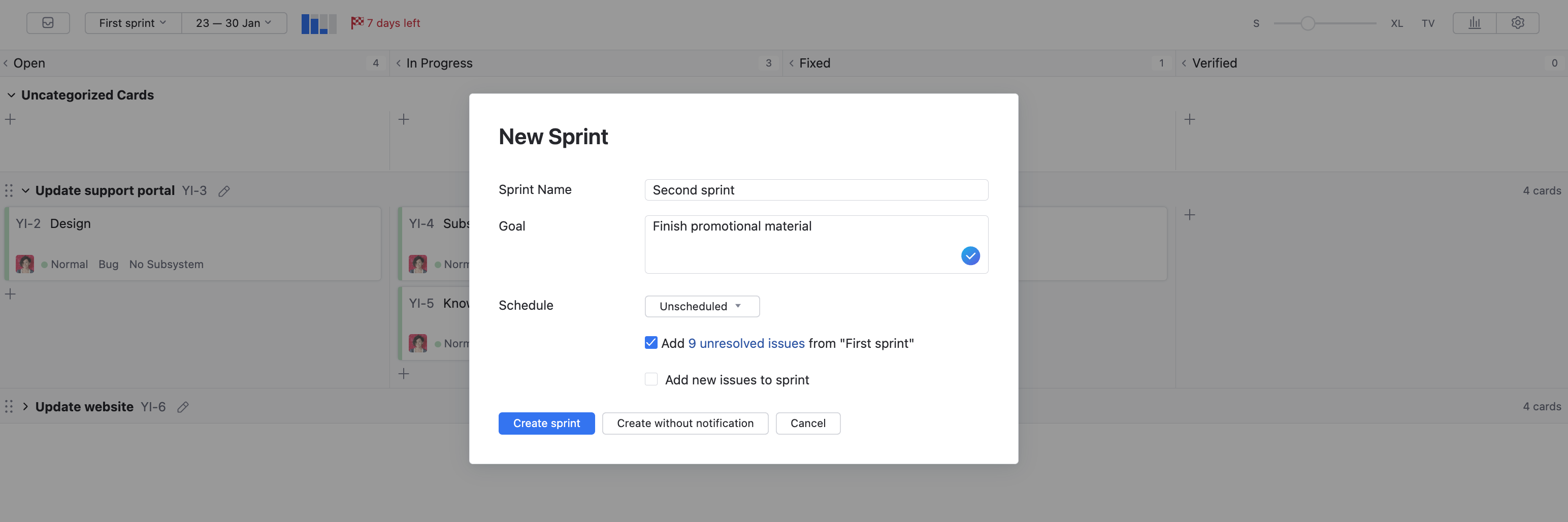Enable "Add new issues to sprint"

point(650,378)
